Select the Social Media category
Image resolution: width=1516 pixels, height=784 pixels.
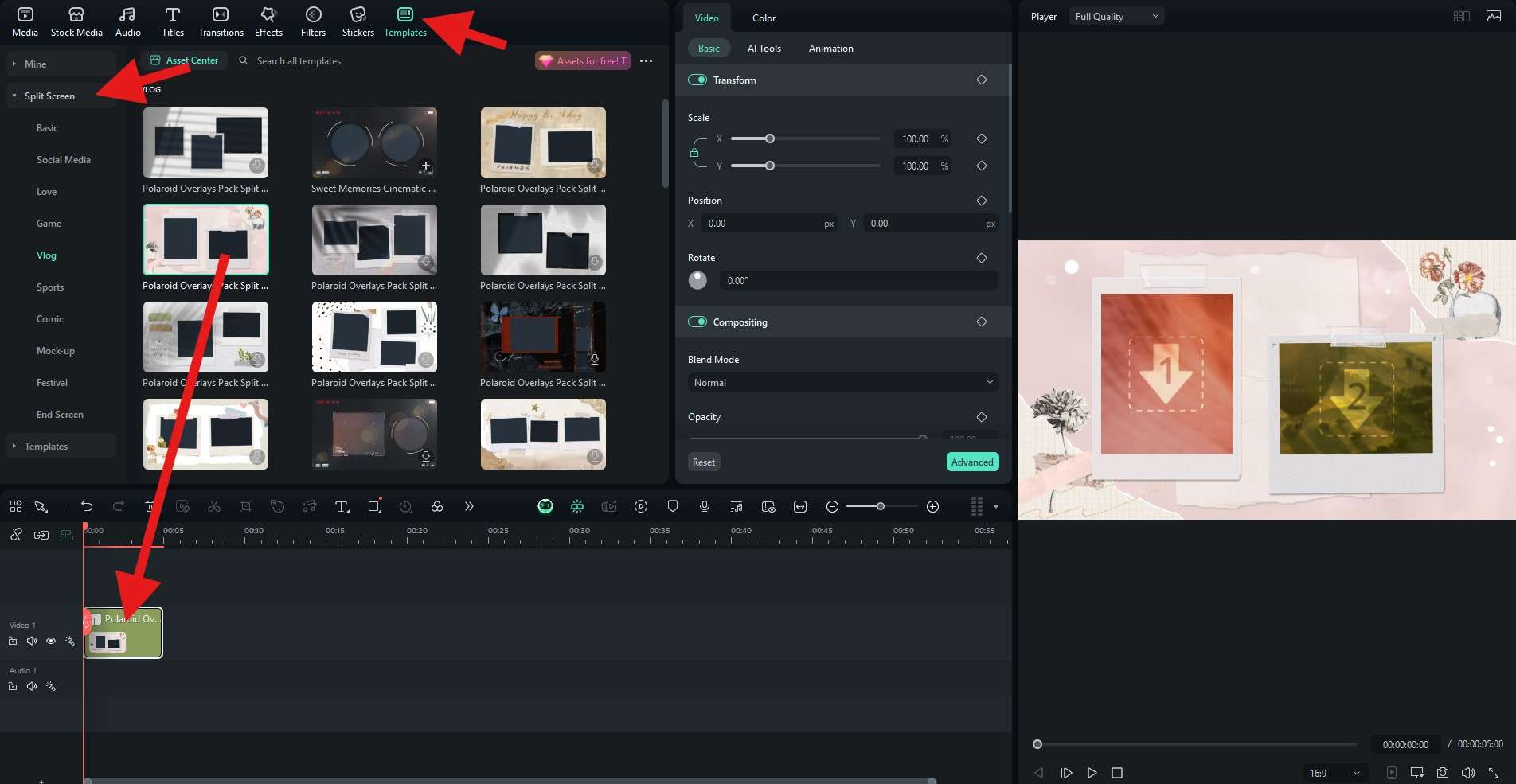pos(64,159)
